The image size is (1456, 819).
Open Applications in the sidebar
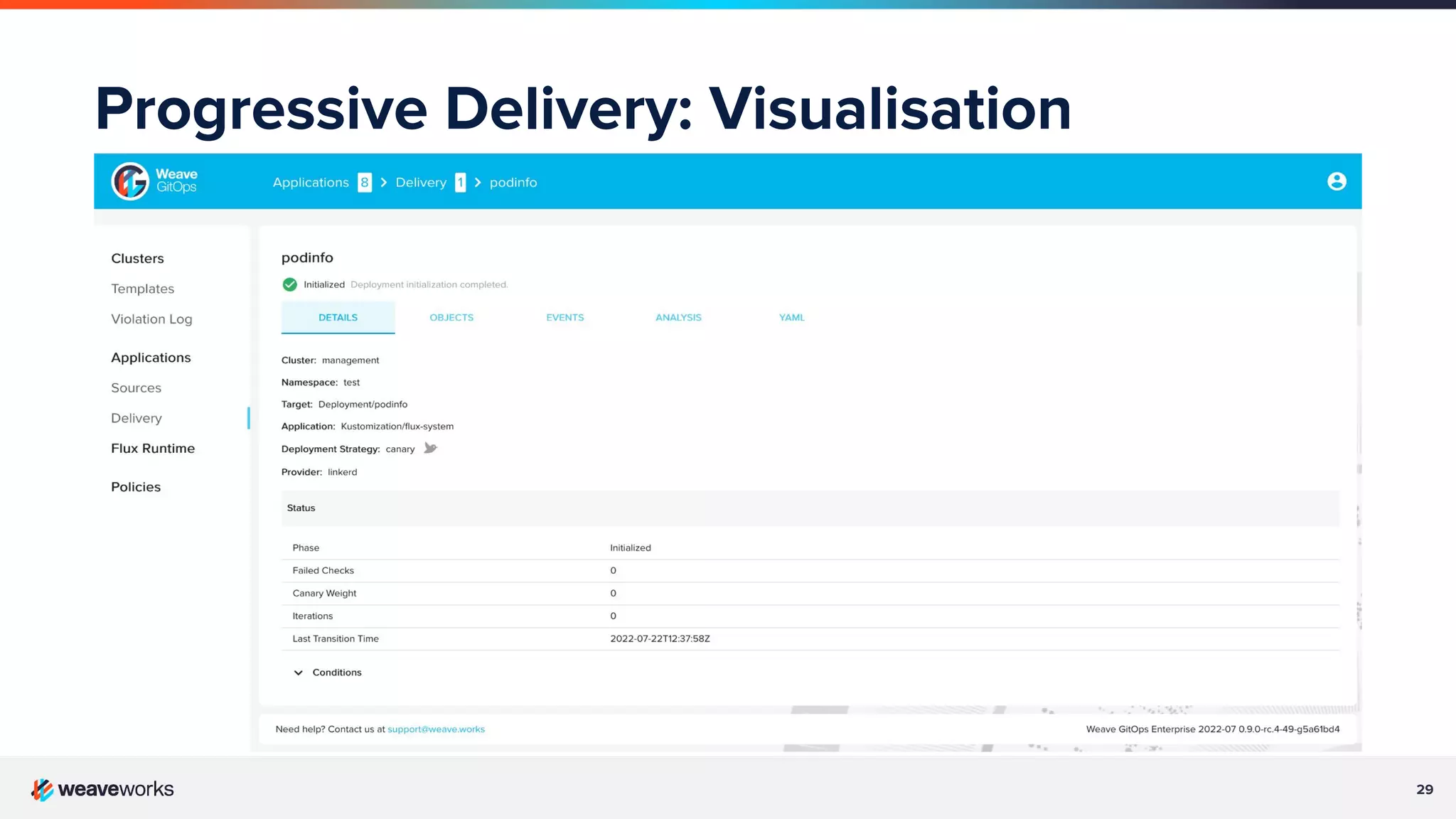point(151,358)
